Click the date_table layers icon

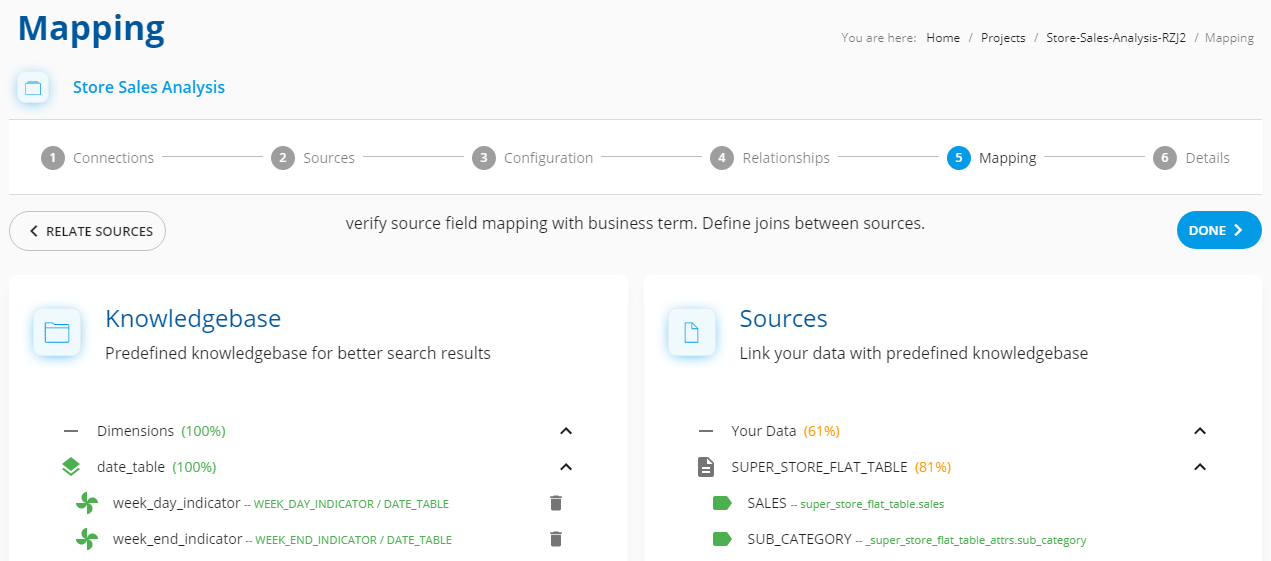pos(71,467)
